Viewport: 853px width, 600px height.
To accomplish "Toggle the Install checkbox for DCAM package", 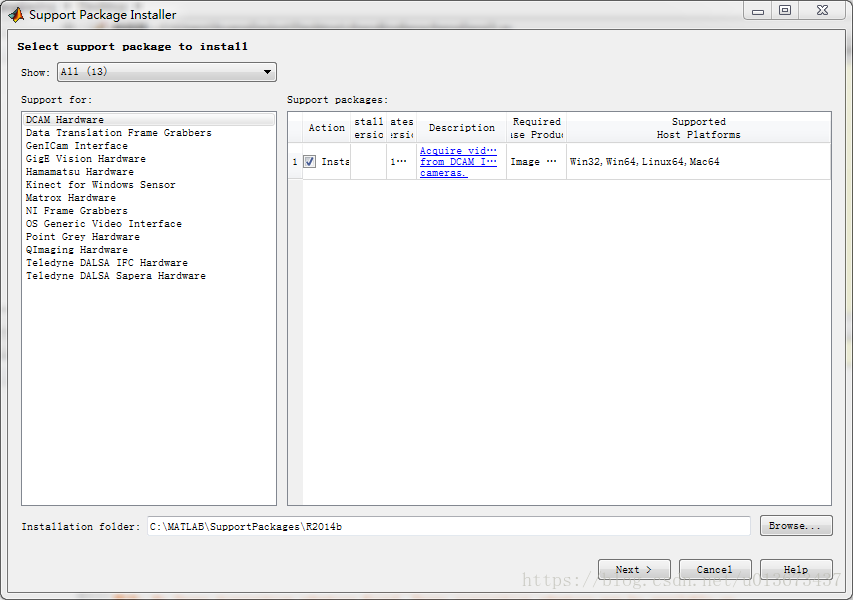I will pos(310,162).
